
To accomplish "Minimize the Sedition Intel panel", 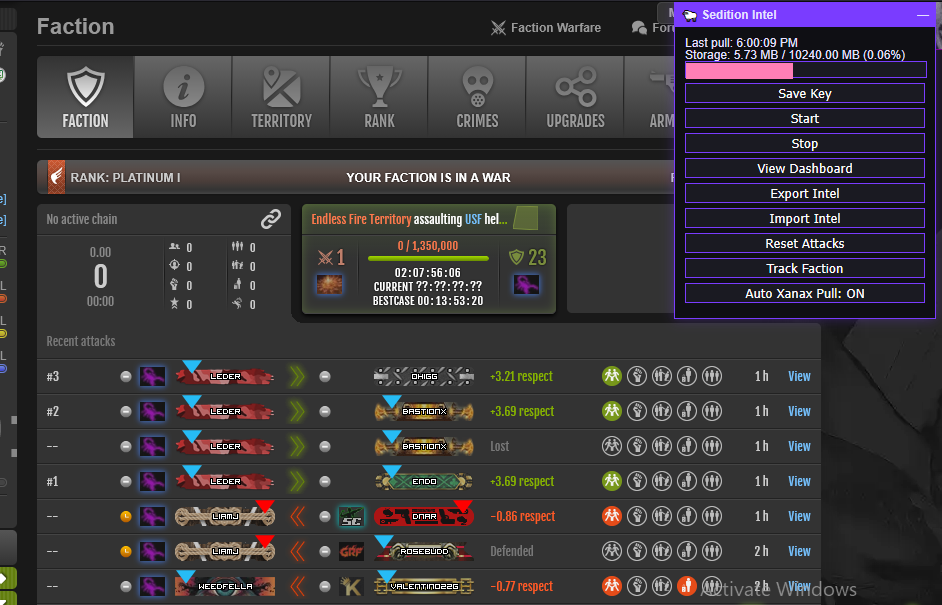I will click(x=922, y=15).
